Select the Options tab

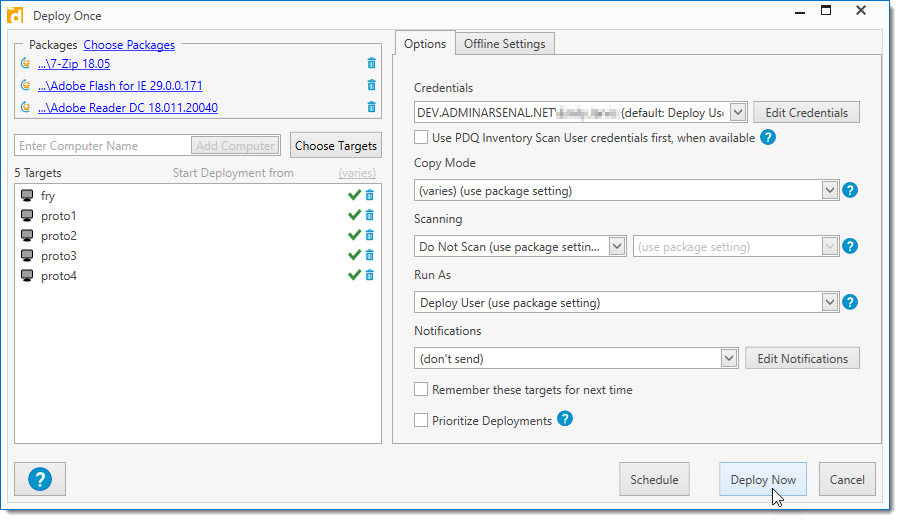pos(425,44)
